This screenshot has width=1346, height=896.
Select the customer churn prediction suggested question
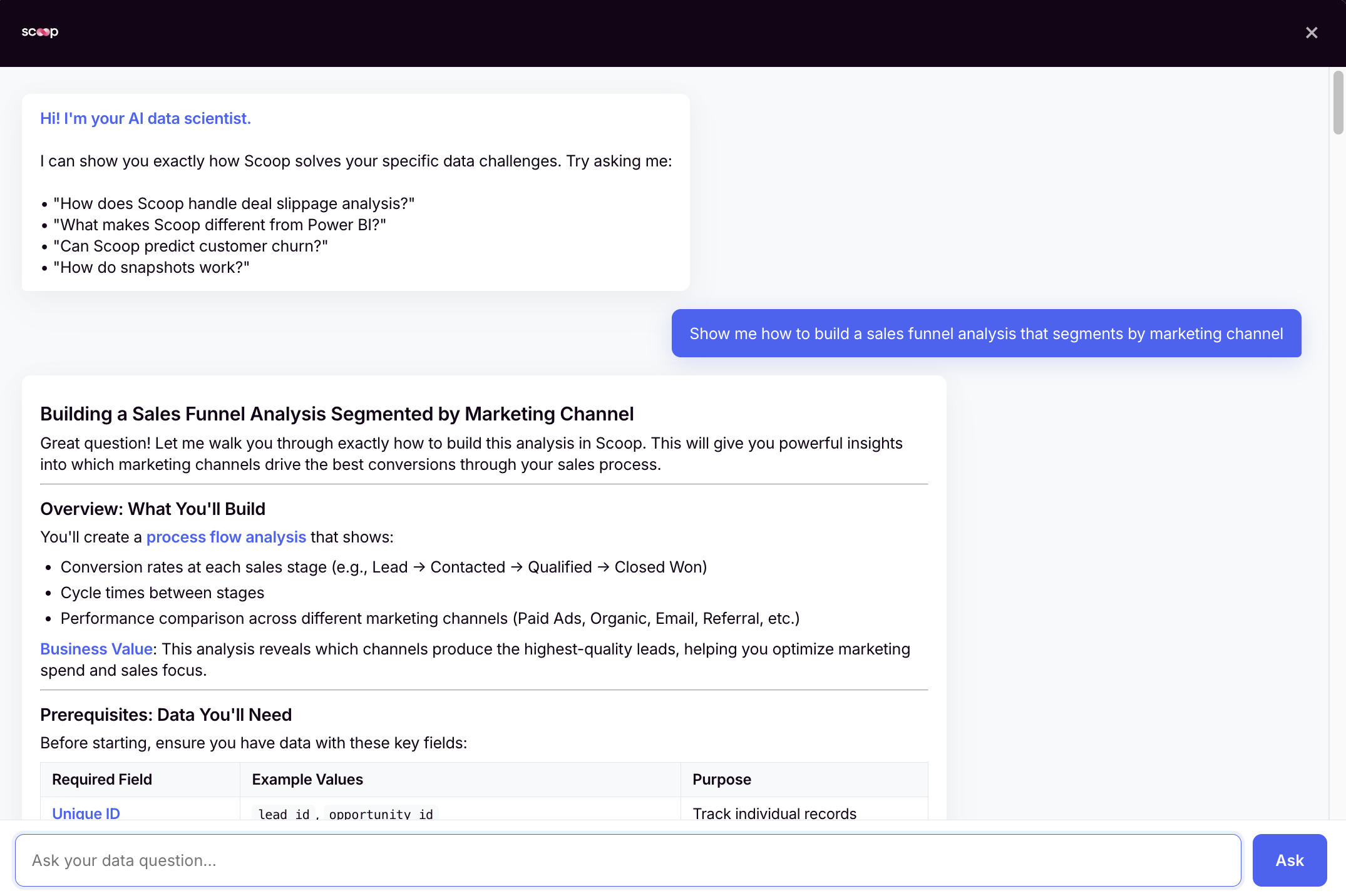(x=190, y=245)
